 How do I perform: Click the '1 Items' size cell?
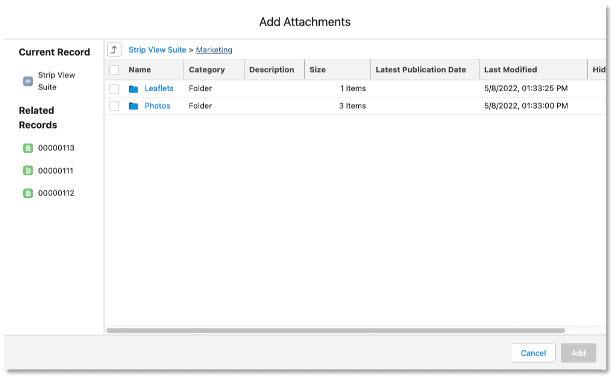pyautogui.click(x=353, y=88)
